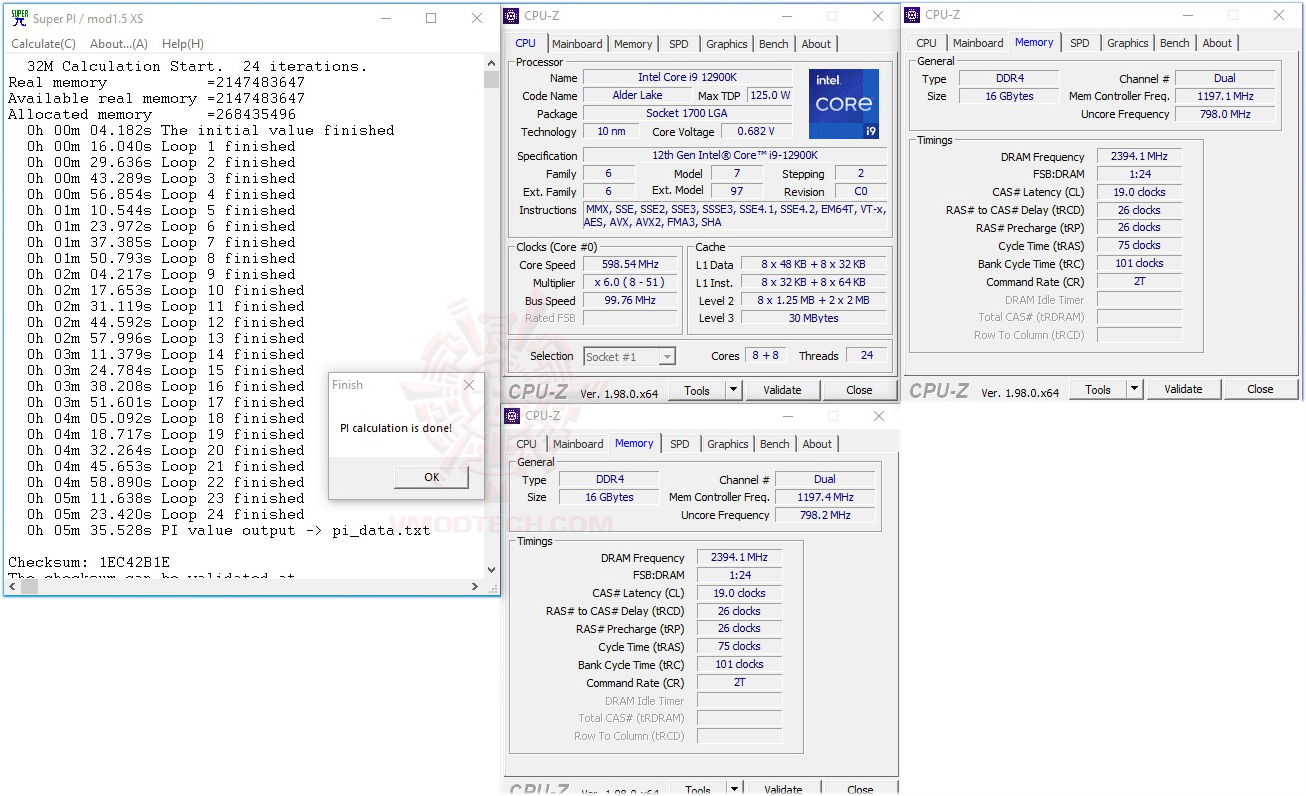Screen dimensions: 1306x796
Task: Click the Core Speed value 598.54 MHz
Action: point(630,265)
